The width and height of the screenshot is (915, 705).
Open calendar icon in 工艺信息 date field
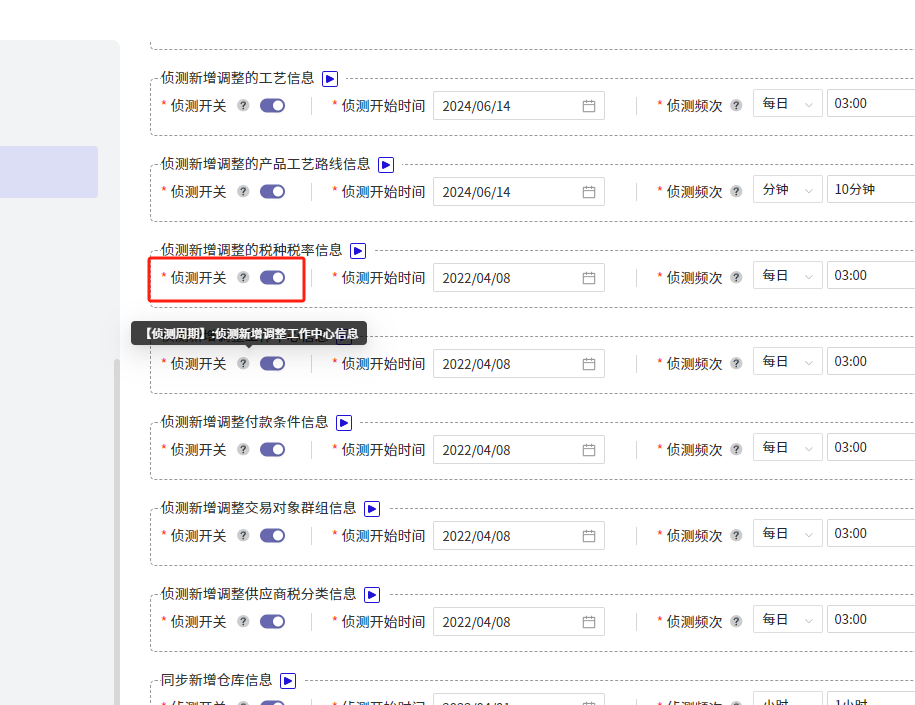pos(589,106)
